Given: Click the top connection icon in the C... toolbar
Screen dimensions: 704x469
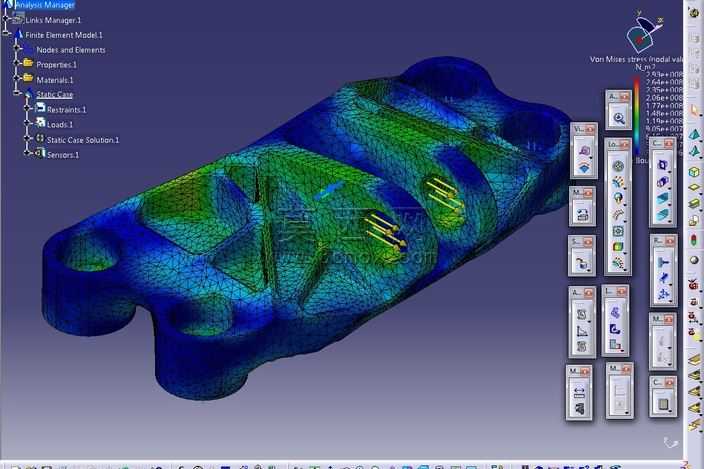Looking at the screenshot, I should [663, 165].
